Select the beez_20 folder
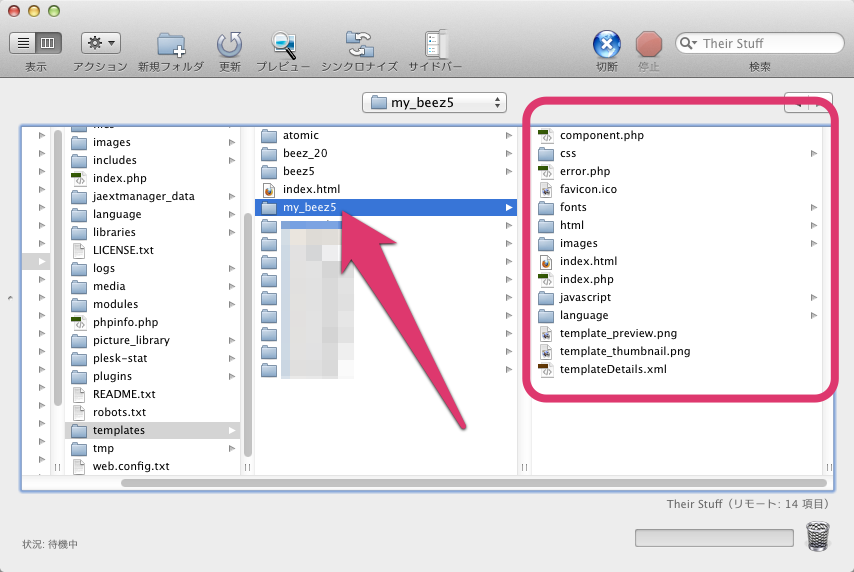The height and width of the screenshot is (572, 854). click(305, 153)
